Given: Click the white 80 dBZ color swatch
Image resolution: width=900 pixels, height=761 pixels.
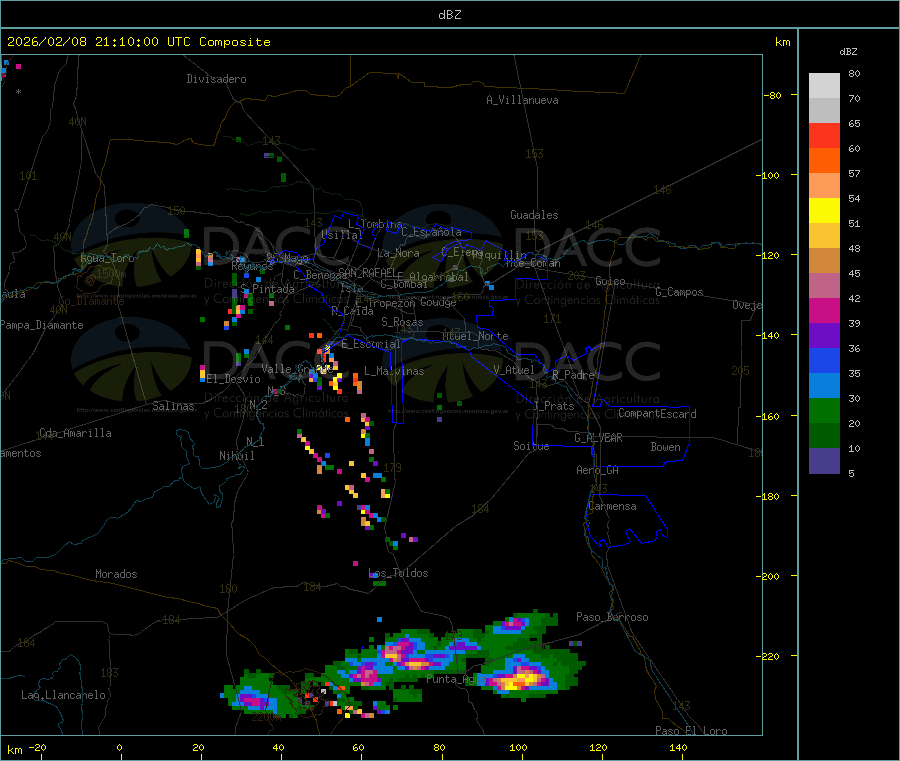Looking at the screenshot, I should (824, 86).
